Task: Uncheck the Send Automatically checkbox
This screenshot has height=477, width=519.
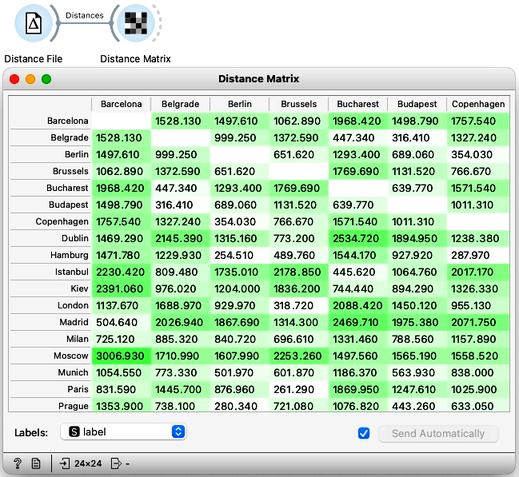Action: point(363,433)
